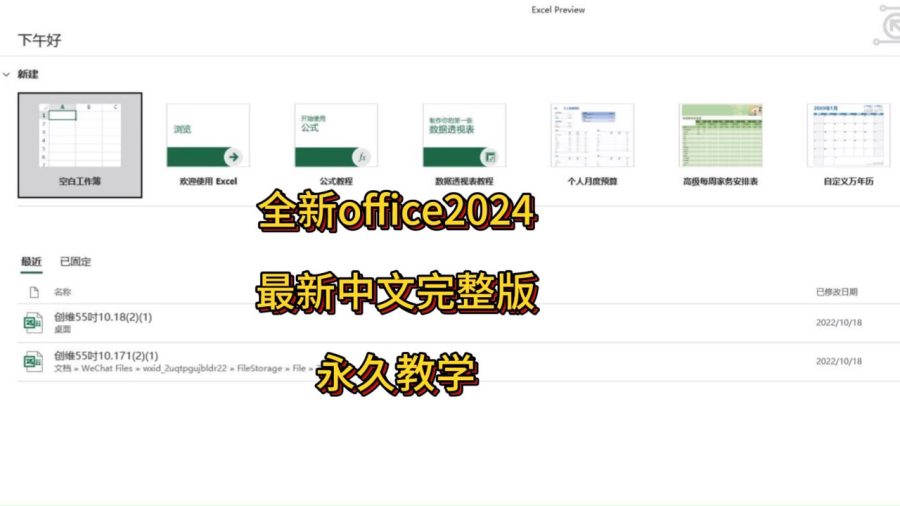Click the 下午好 greeting heading
Viewport: 900px width, 506px height.
pos(40,40)
